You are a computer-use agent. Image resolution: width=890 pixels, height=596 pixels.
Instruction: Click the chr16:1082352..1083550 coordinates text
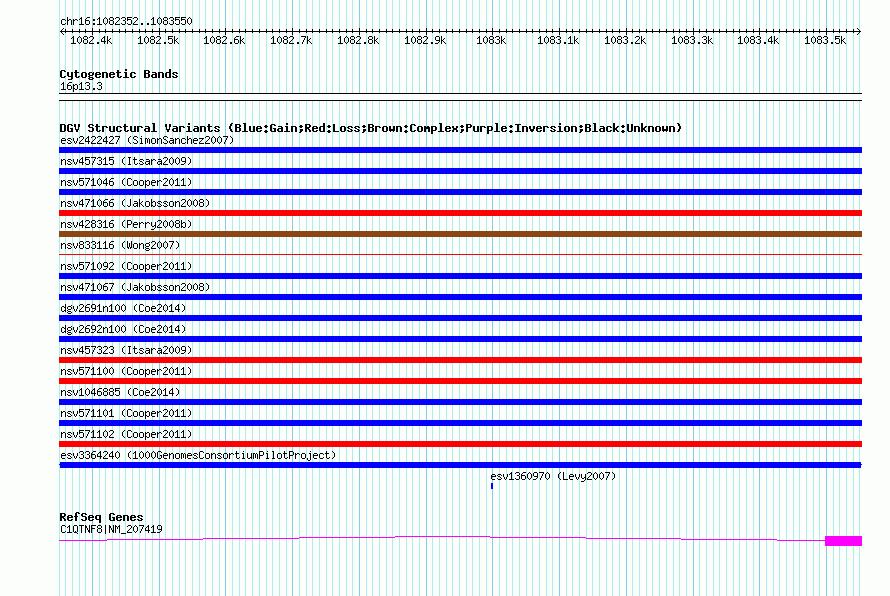pyautogui.click(x=126, y=21)
